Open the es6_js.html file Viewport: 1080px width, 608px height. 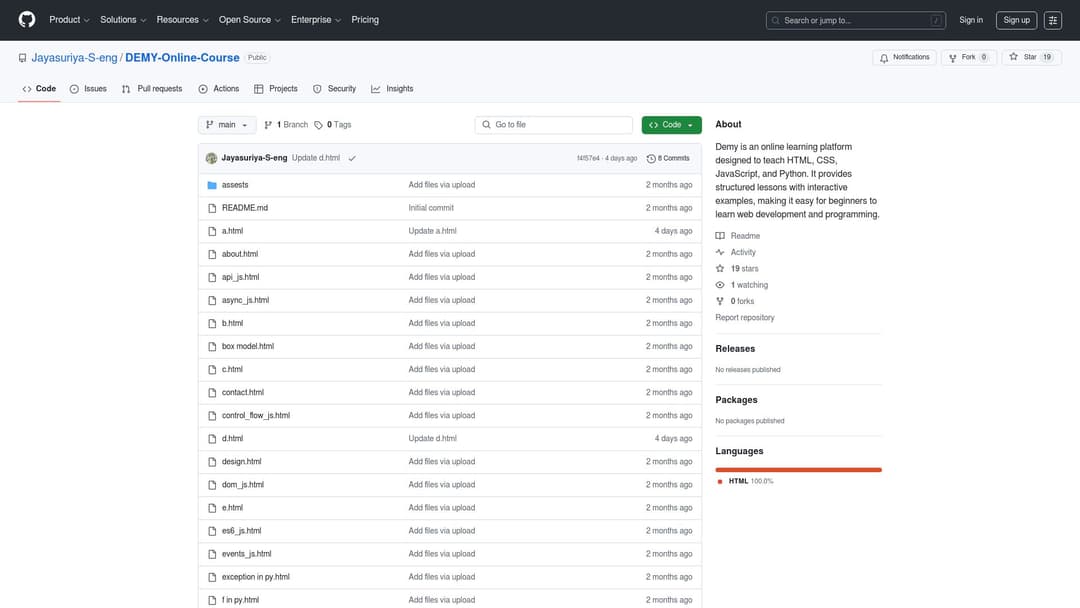(241, 531)
